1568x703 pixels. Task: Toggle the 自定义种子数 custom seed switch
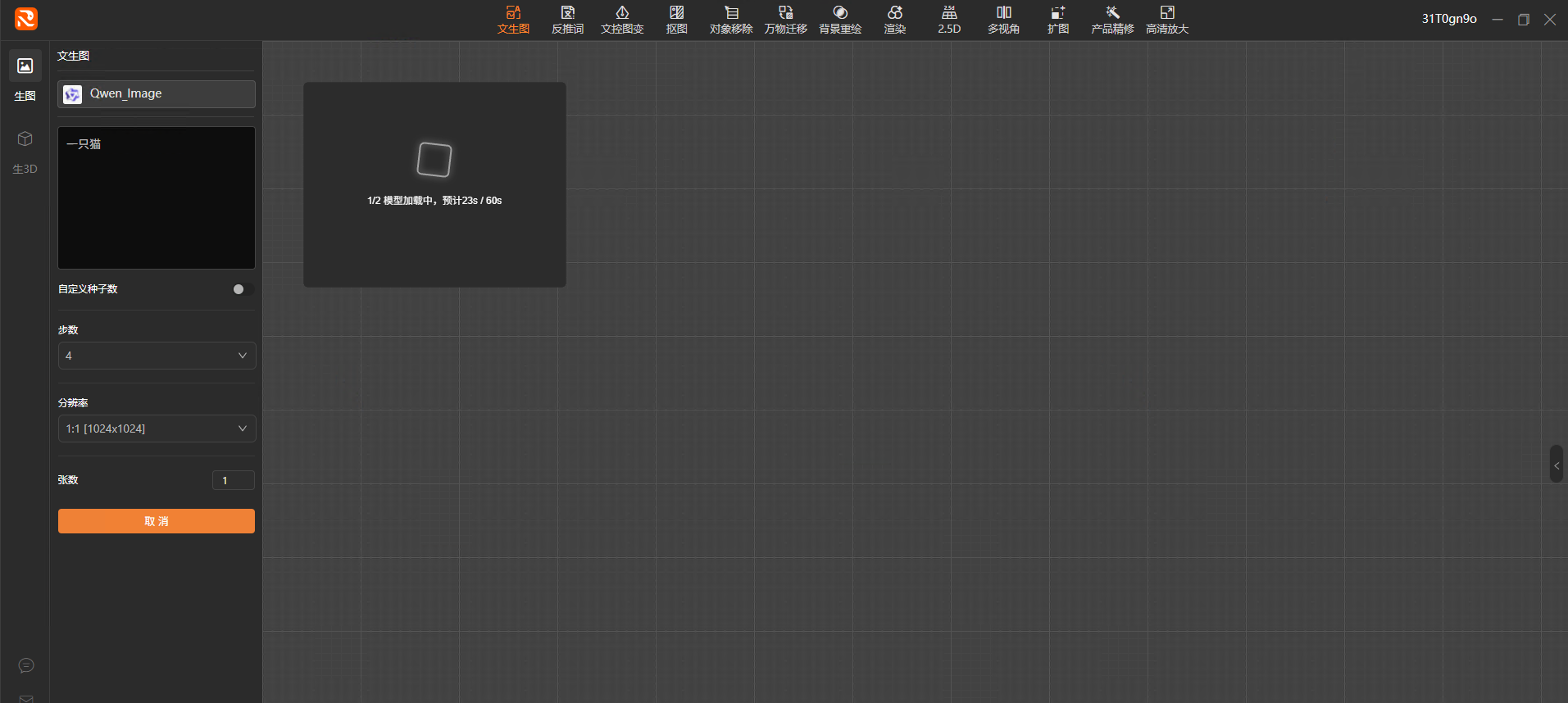pos(242,289)
